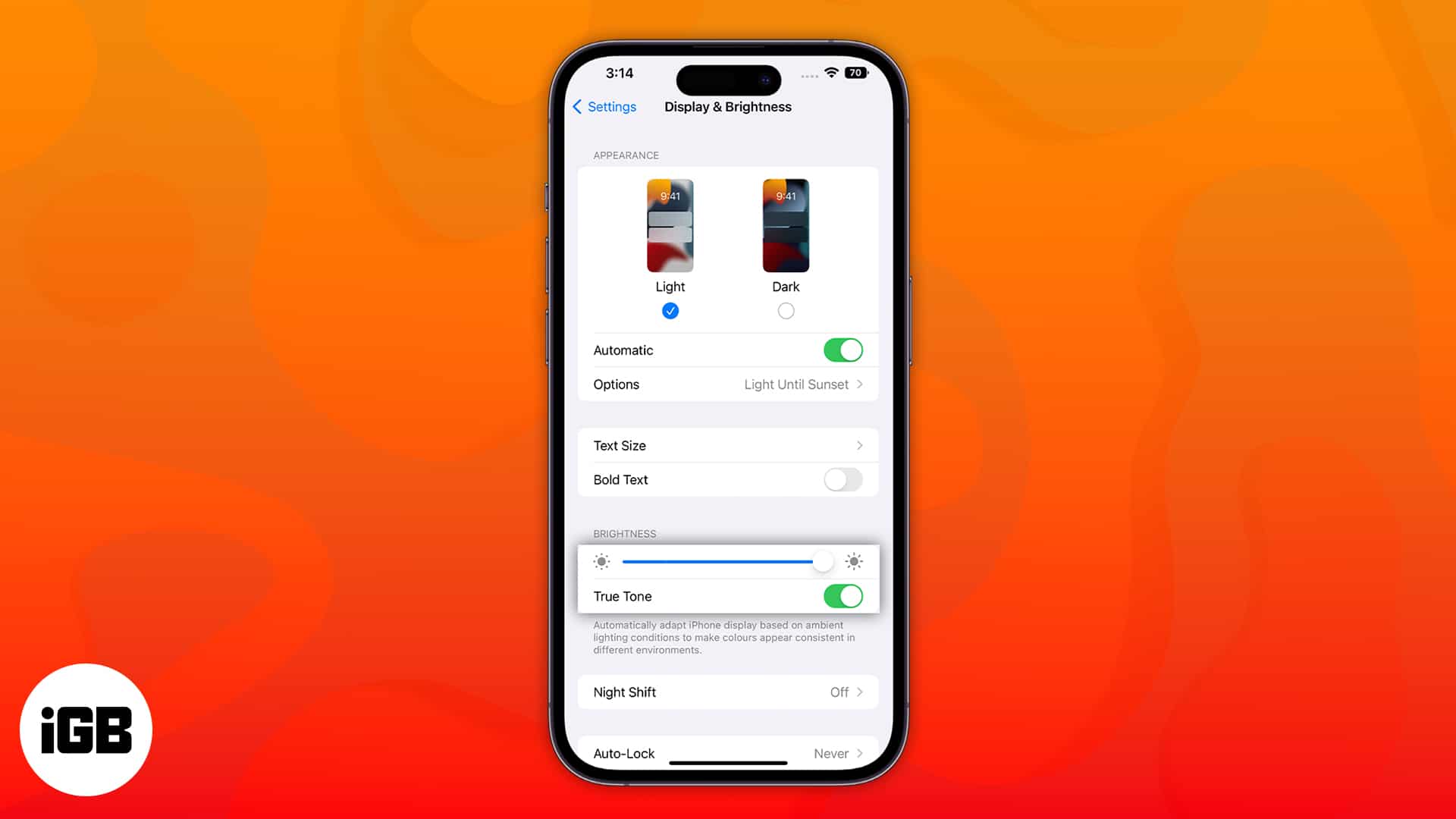Select the Dark appearance radio button
This screenshot has height=819, width=1456.
click(786, 310)
